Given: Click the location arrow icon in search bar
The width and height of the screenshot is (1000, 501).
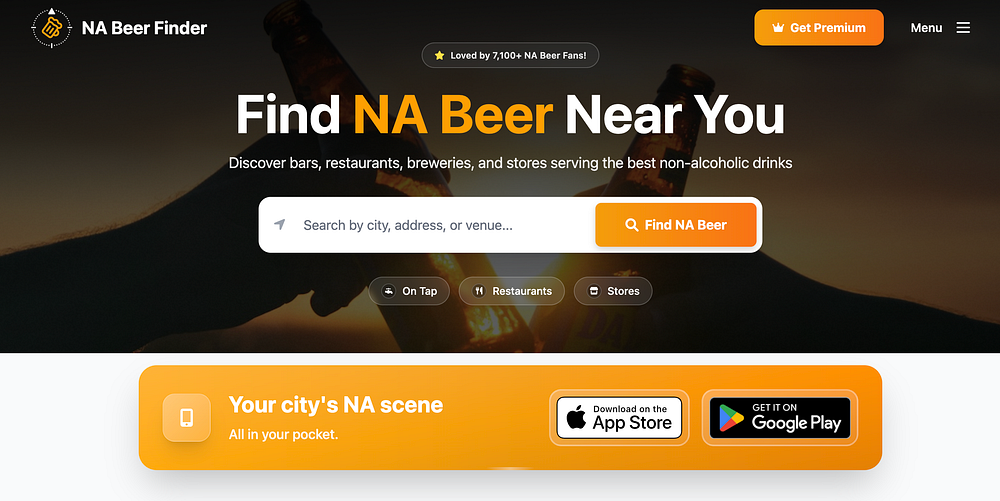Looking at the screenshot, I should coord(279,224).
